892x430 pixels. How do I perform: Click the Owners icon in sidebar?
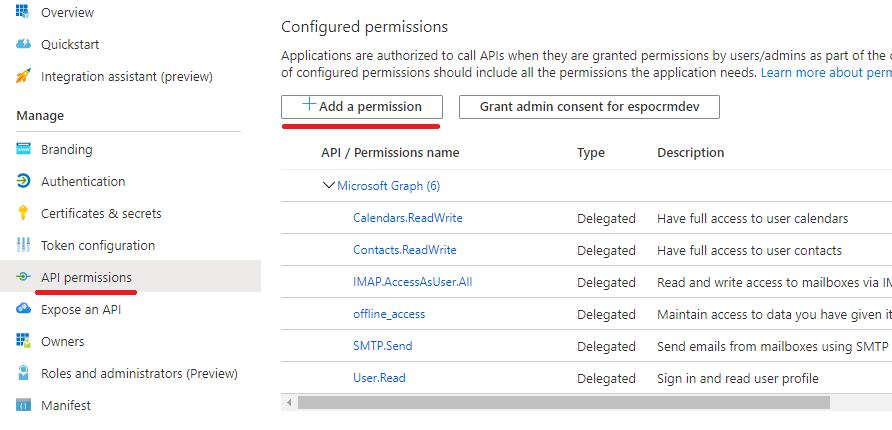point(23,341)
